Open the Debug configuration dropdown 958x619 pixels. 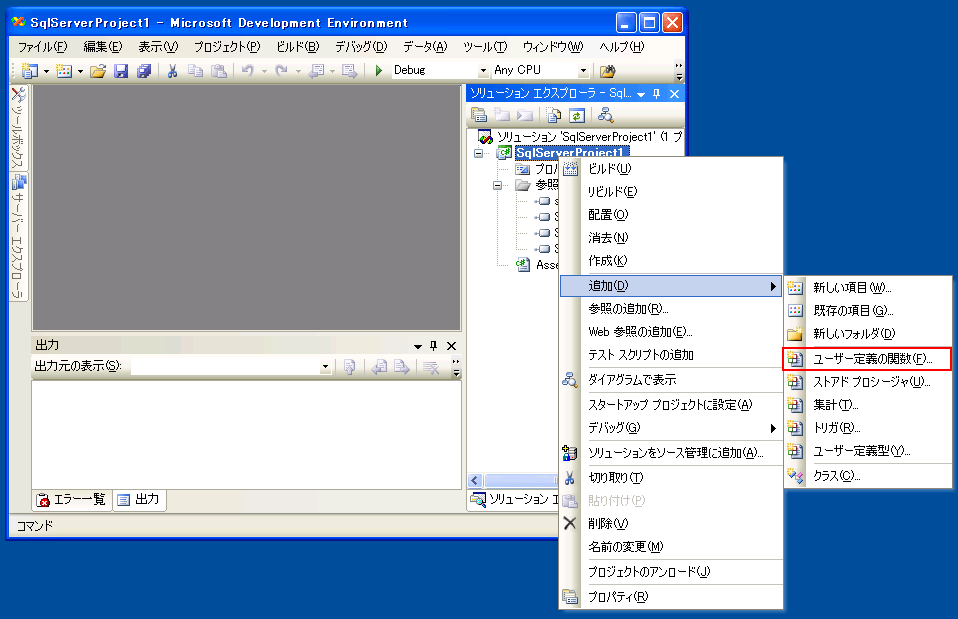click(x=483, y=71)
